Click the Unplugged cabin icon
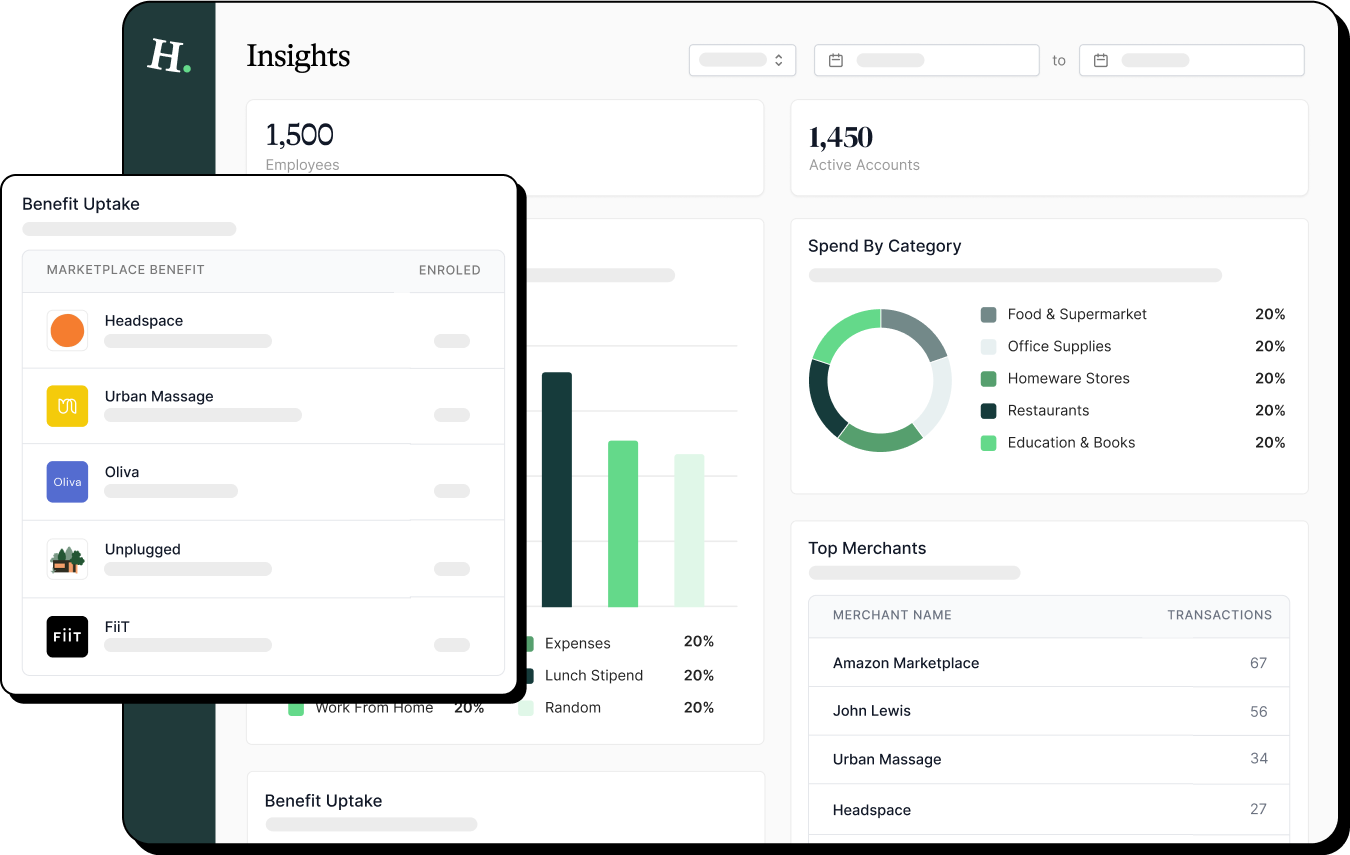The height and width of the screenshot is (855, 1350). (67, 559)
